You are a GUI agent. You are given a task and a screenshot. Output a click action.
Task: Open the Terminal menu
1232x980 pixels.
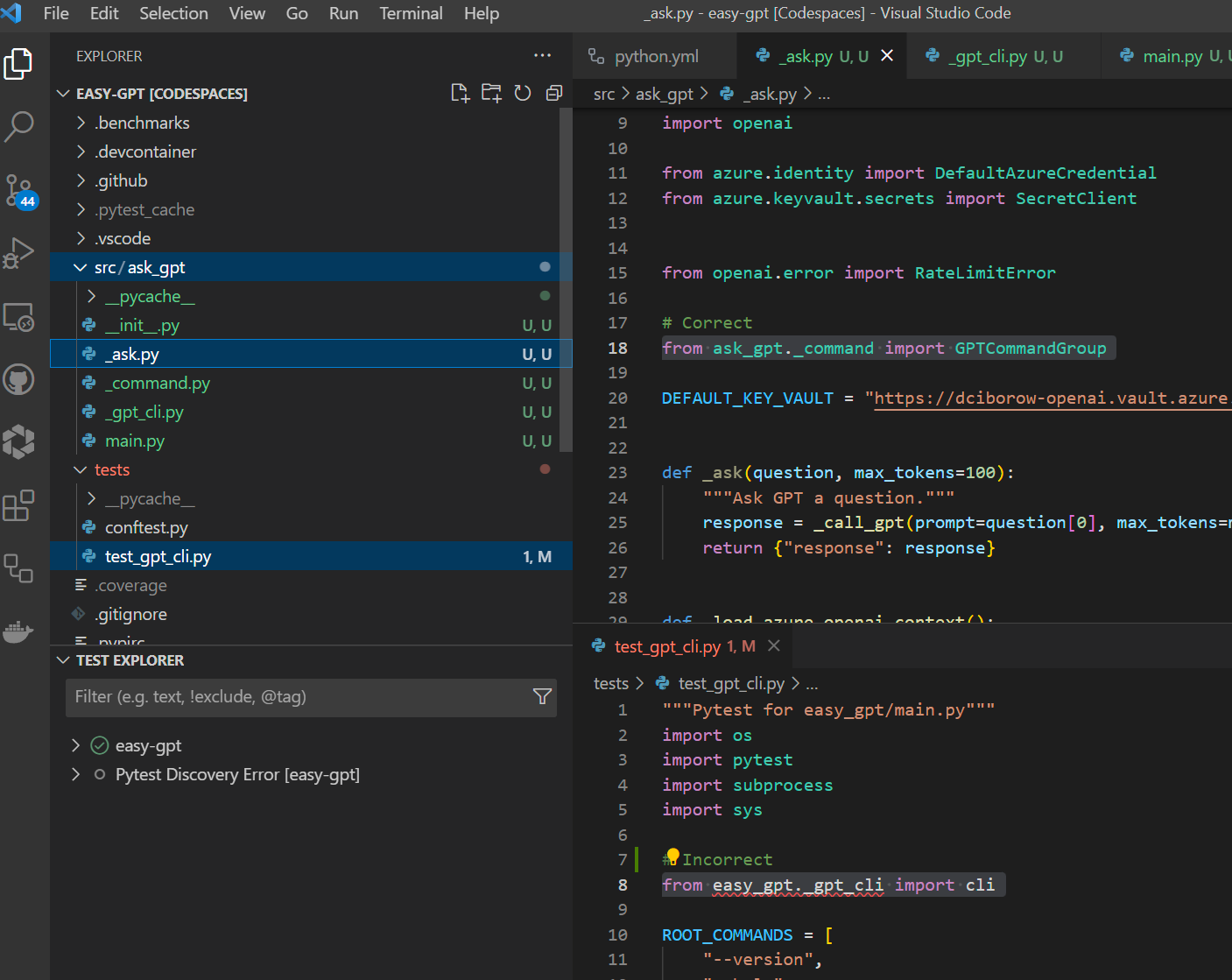coord(411,13)
